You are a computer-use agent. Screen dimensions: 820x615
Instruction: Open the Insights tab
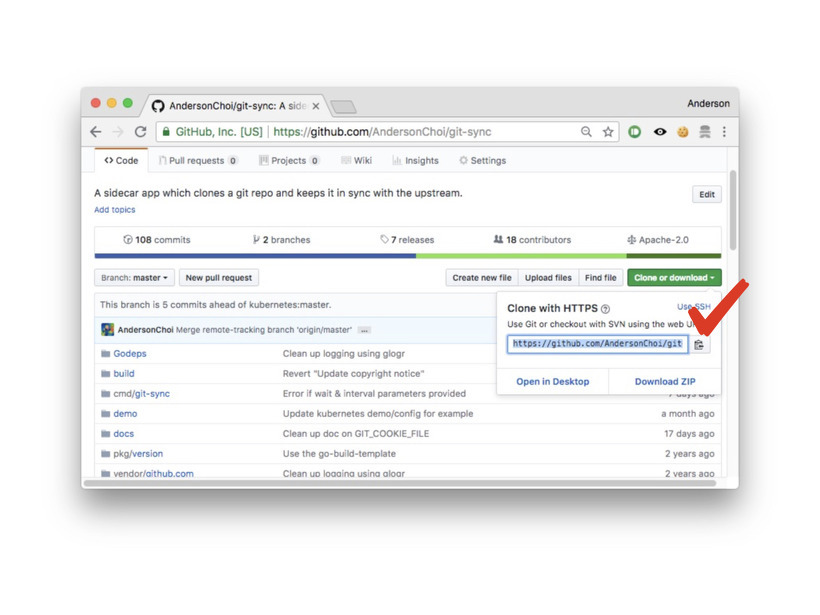[416, 161]
